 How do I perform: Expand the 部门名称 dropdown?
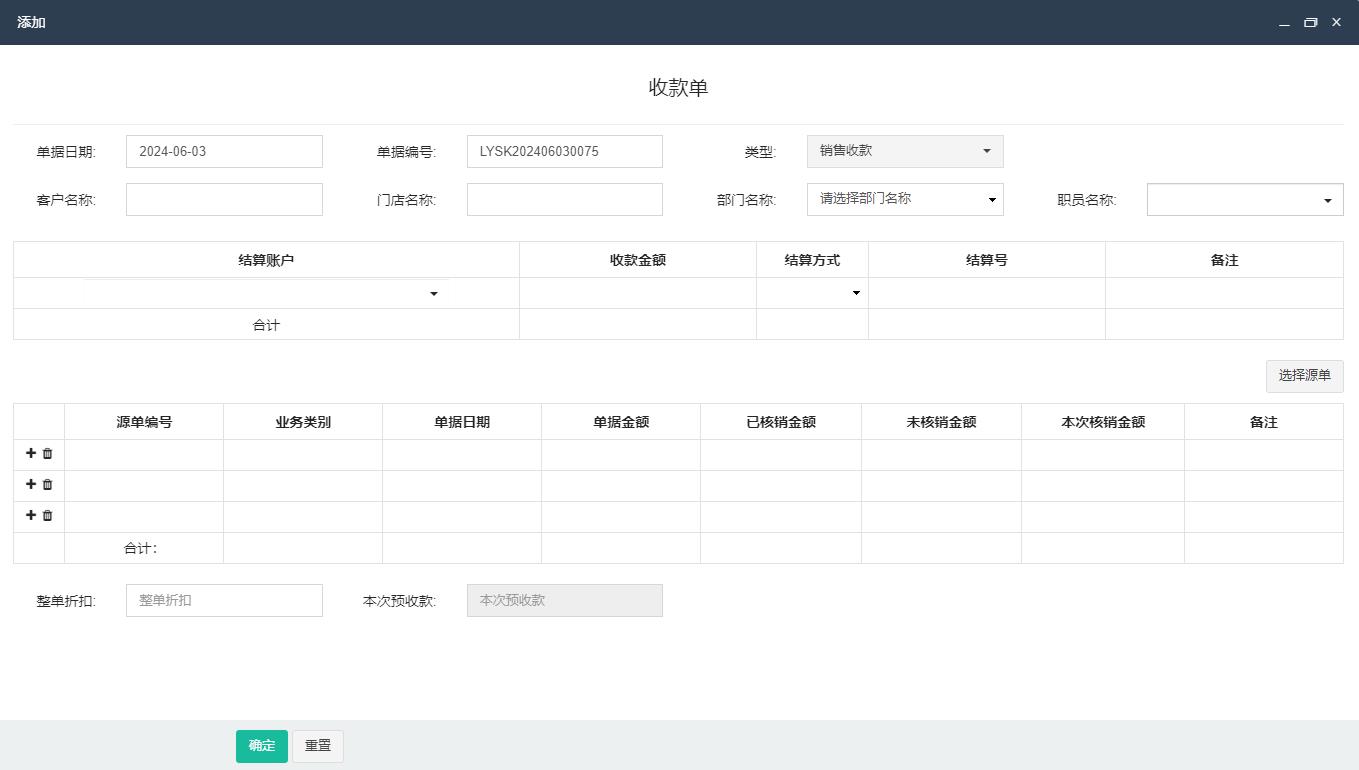[x=904, y=199]
